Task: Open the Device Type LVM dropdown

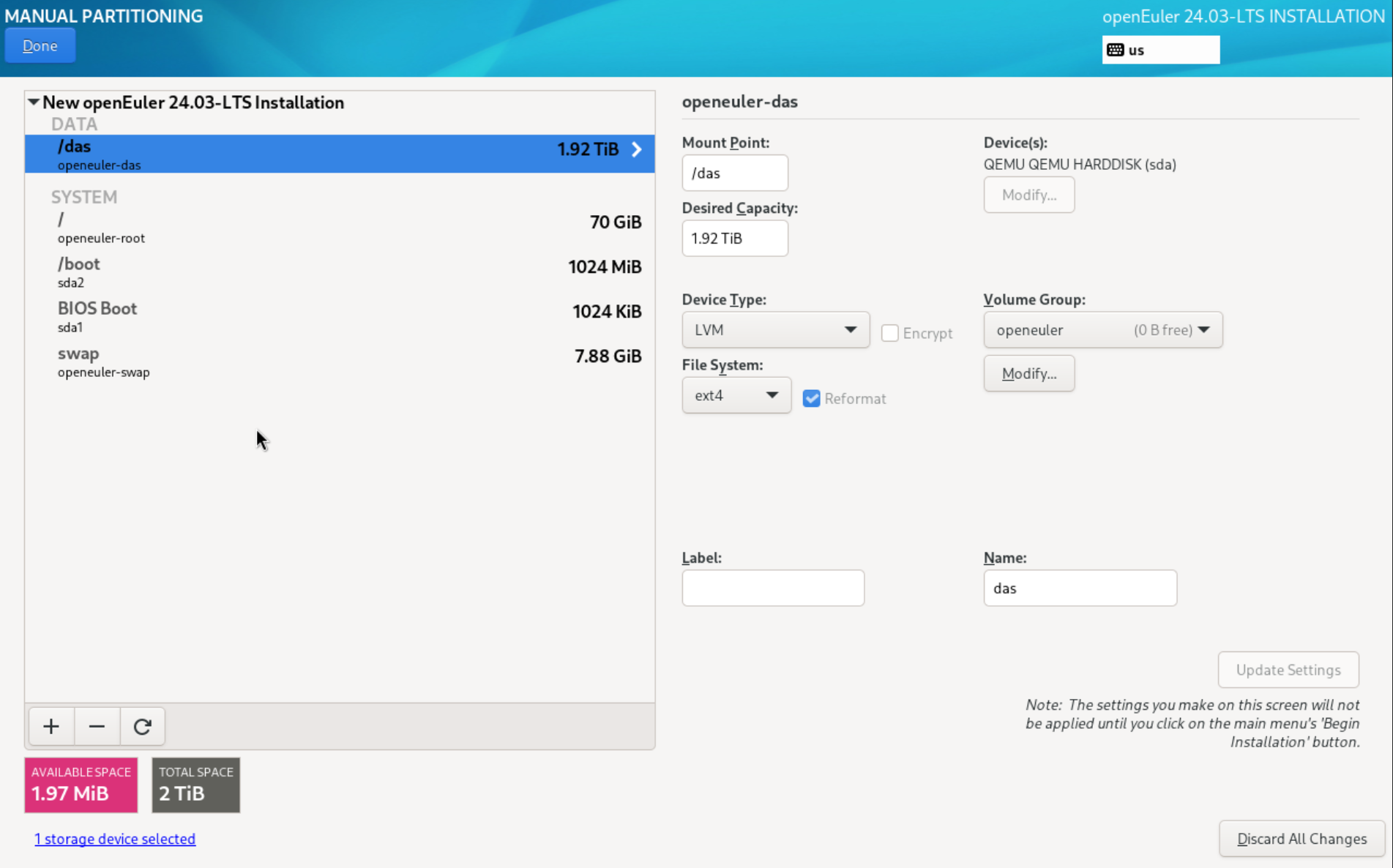Action: tap(775, 330)
